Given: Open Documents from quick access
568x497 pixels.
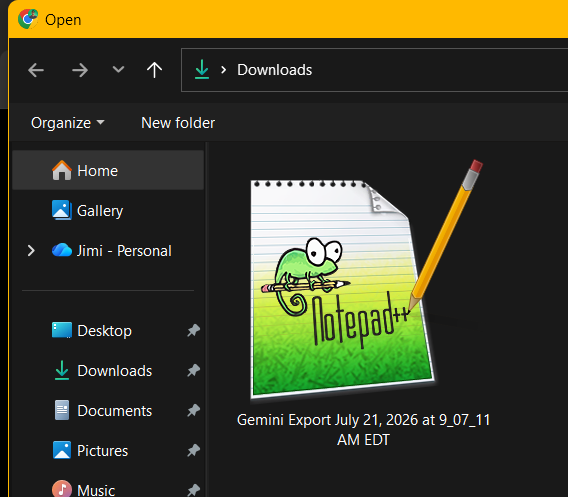Looking at the screenshot, I should 114,411.
